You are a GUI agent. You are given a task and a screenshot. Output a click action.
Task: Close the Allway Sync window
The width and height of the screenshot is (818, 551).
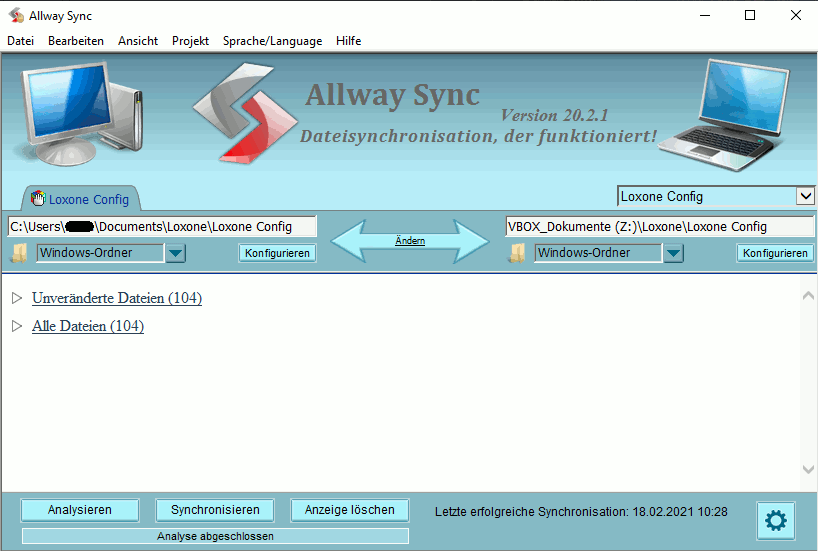(x=796, y=15)
